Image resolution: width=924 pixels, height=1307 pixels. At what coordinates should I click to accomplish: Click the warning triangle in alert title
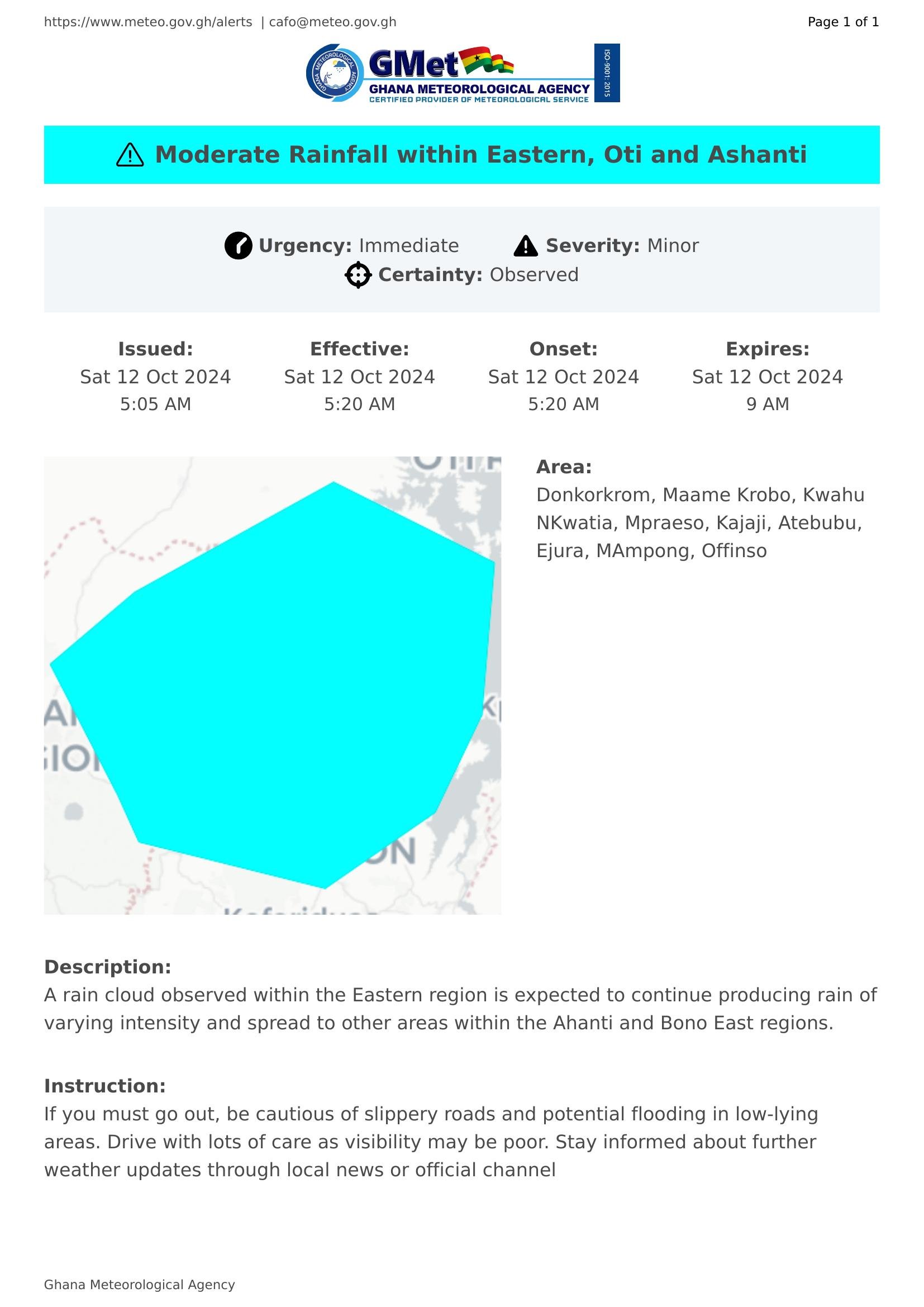[x=130, y=155]
